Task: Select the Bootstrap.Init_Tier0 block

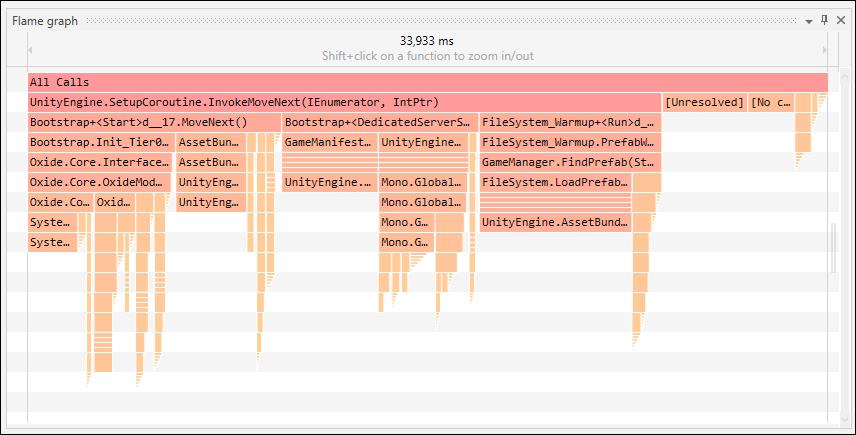Action: click(100, 142)
